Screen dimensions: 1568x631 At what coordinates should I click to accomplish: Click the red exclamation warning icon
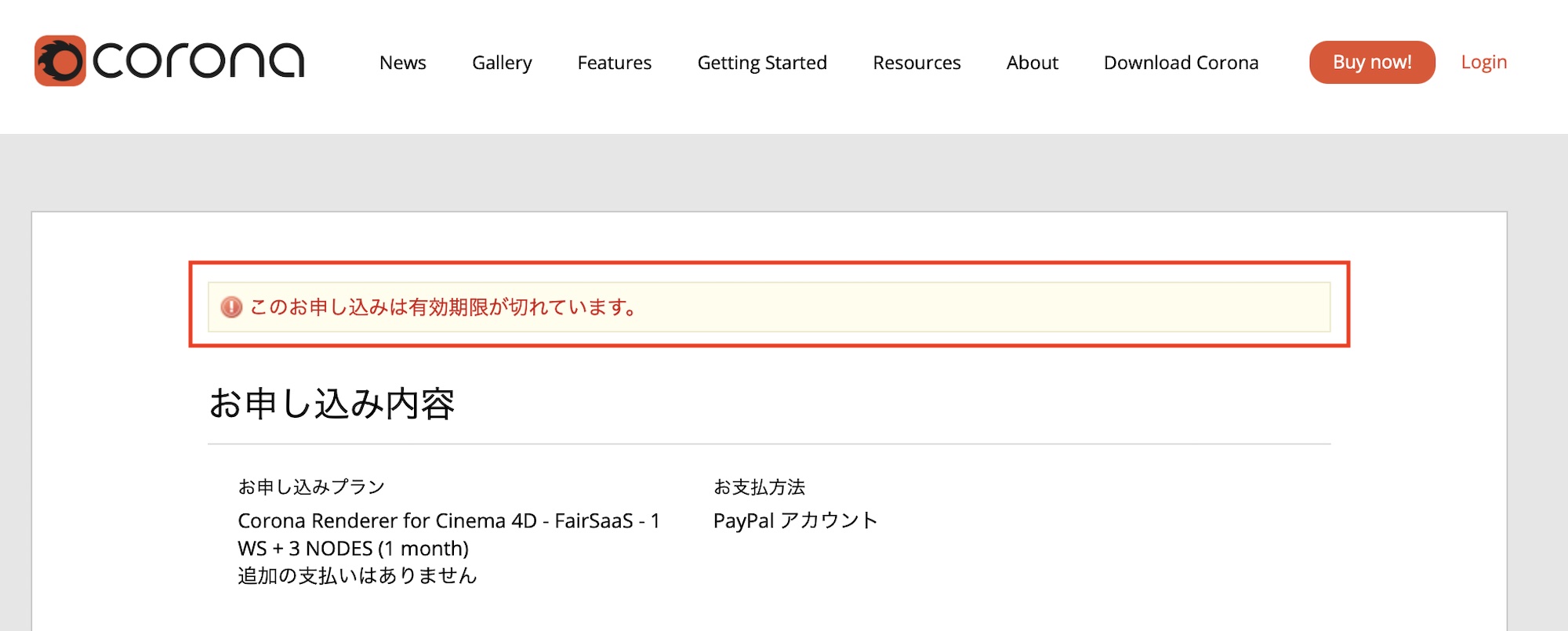click(x=231, y=307)
